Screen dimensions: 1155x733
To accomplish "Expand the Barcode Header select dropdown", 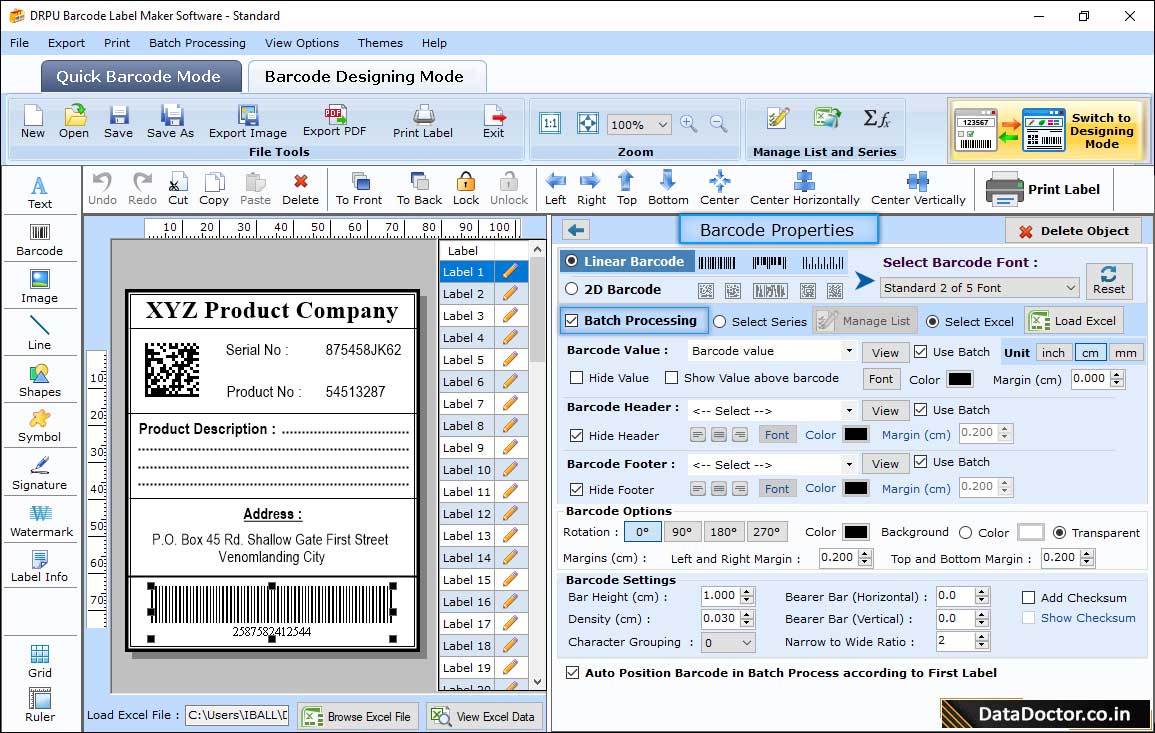I will [x=770, y=409].
